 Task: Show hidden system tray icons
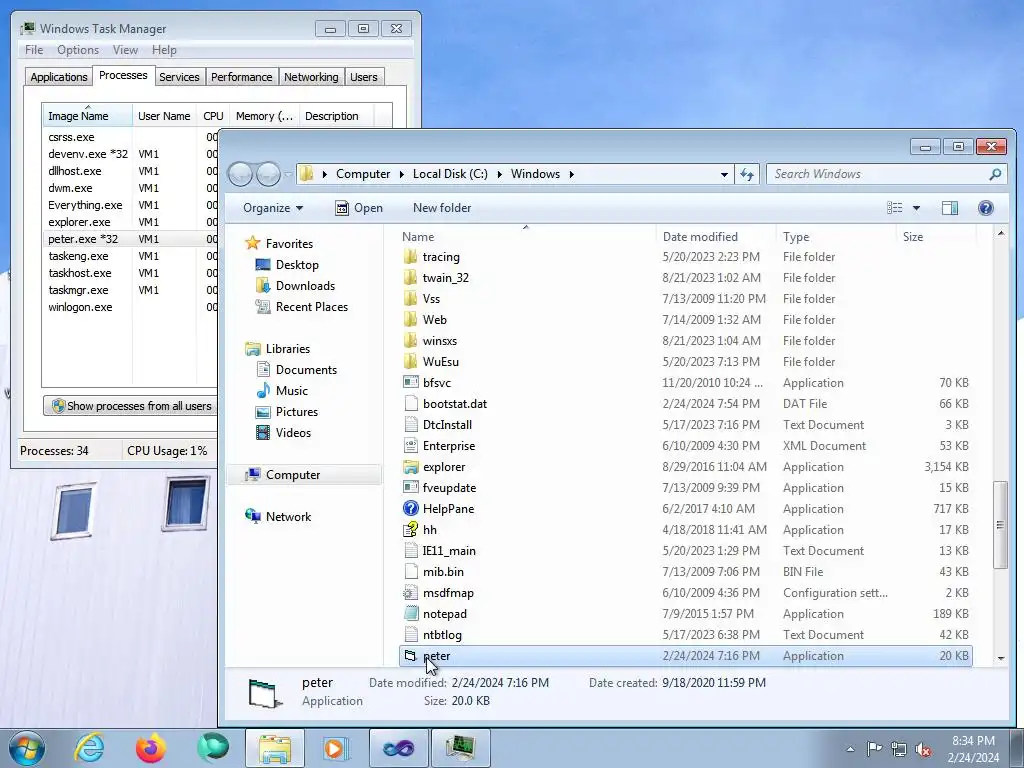pos(850,749)
